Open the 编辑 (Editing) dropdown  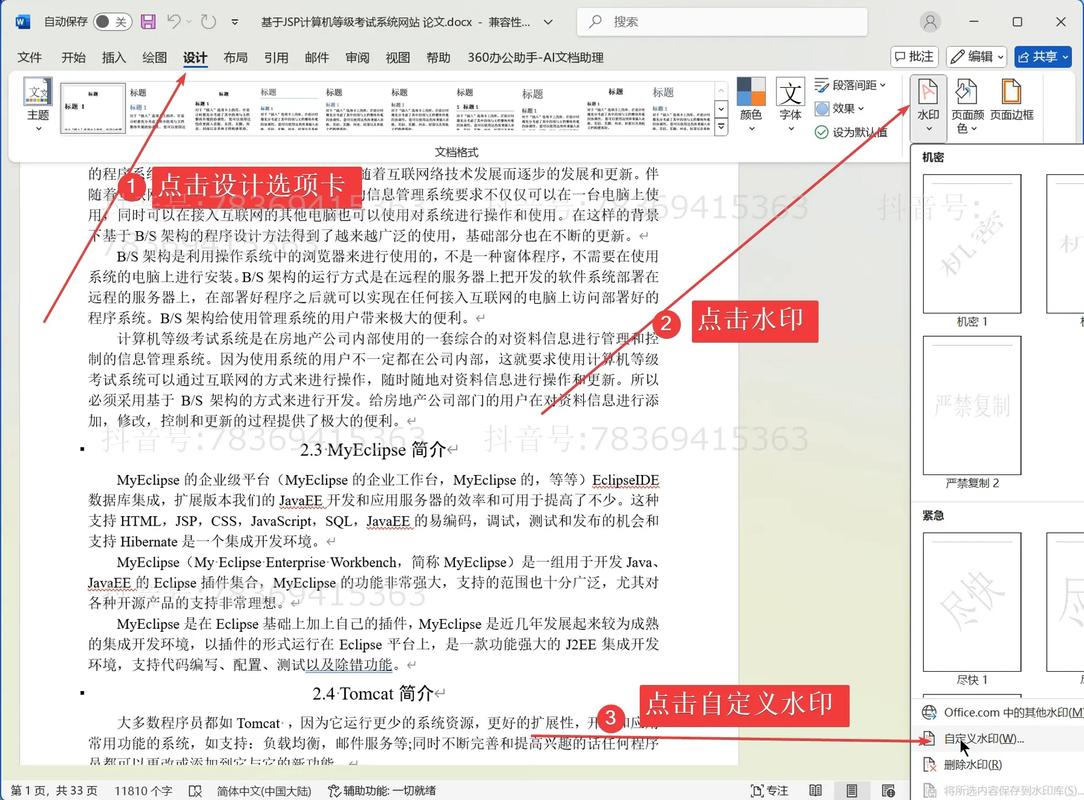(975, 56)
